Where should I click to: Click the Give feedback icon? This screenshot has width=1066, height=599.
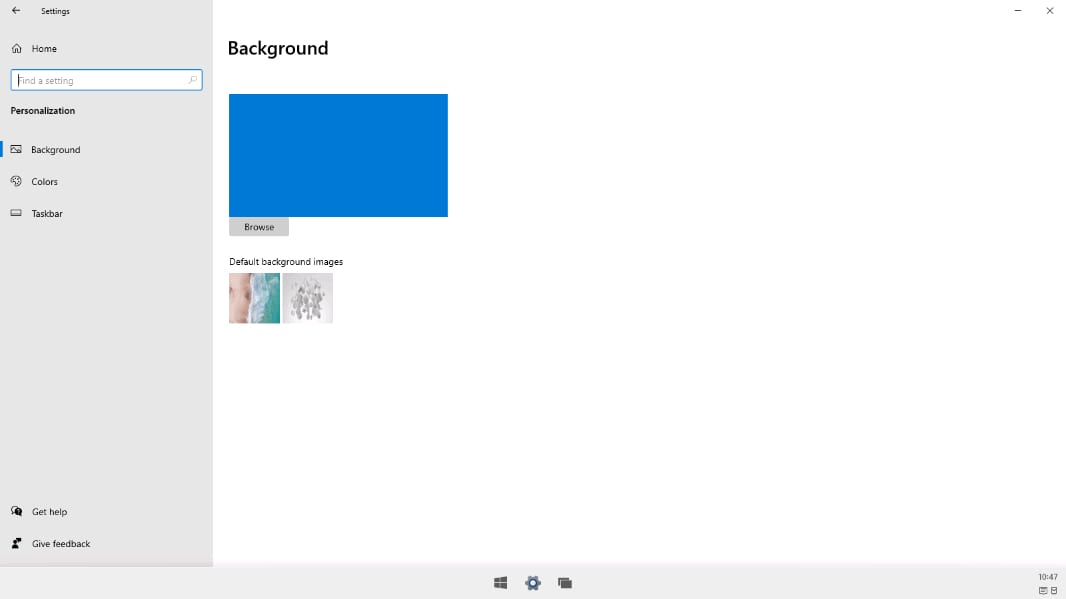click(16, 543)
